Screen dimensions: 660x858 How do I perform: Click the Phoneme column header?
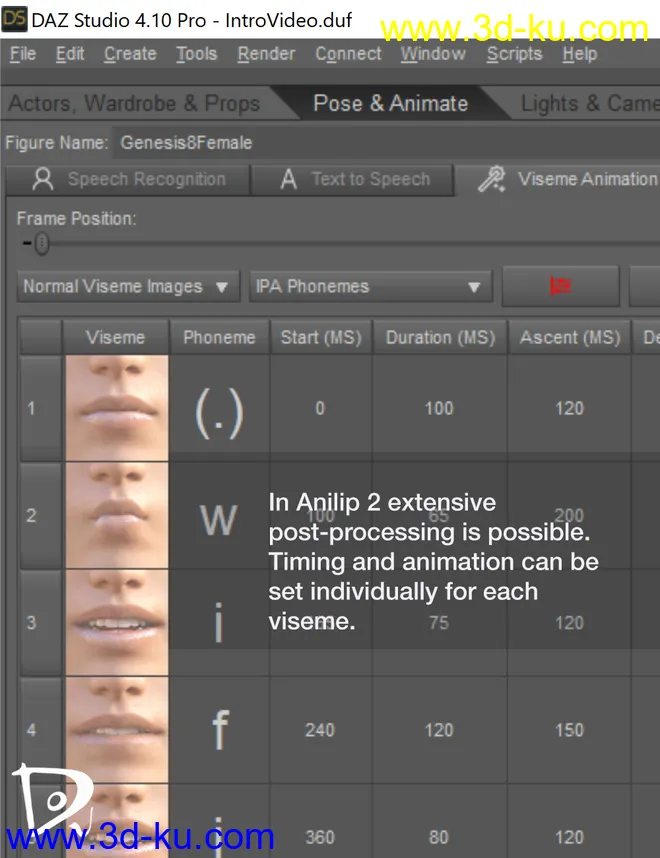coord(219,338)
